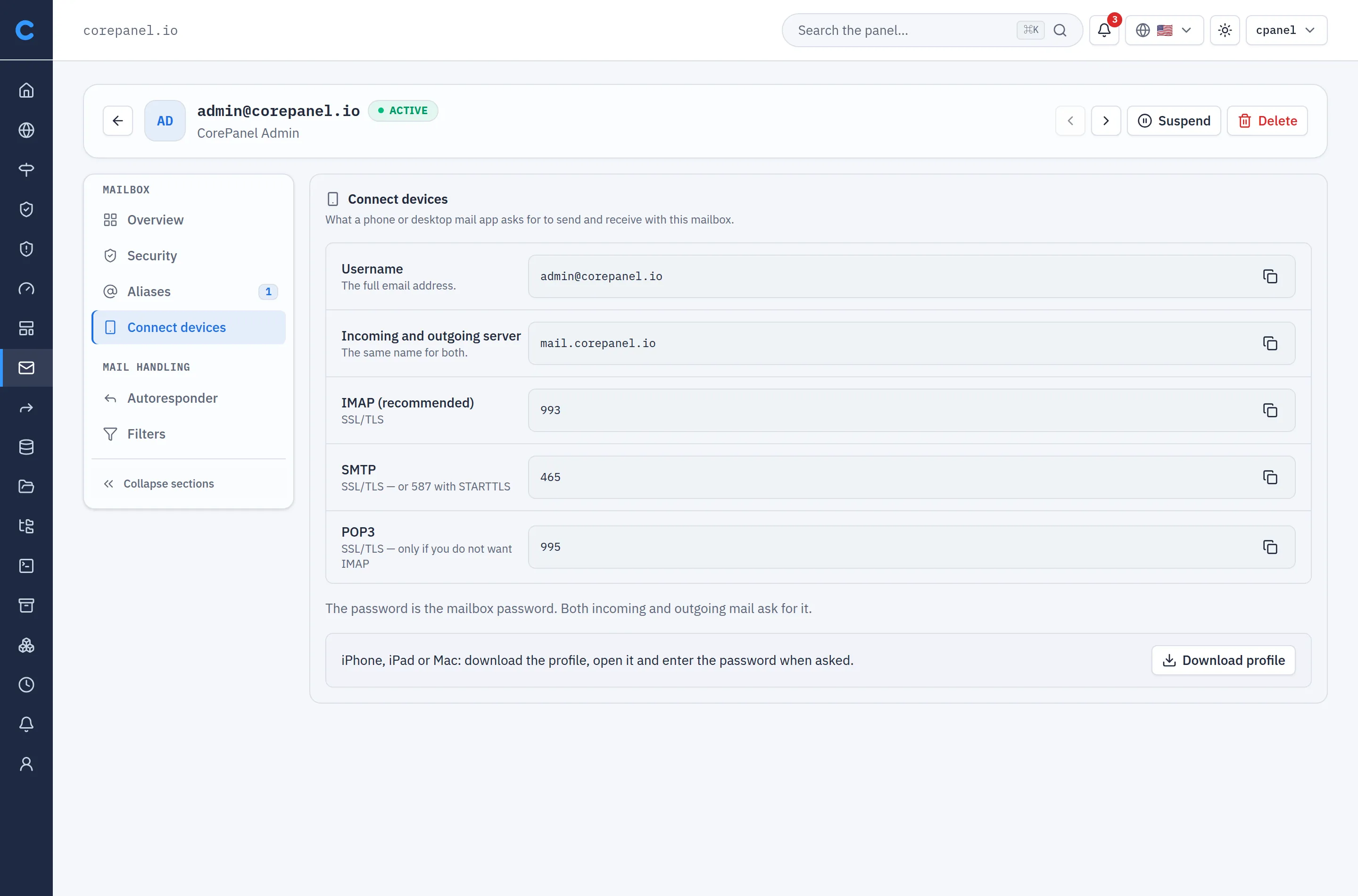The image size is (1358, 896).
Task: Expand the cpanel account dropdown
Action: (x=1286, y=30)
